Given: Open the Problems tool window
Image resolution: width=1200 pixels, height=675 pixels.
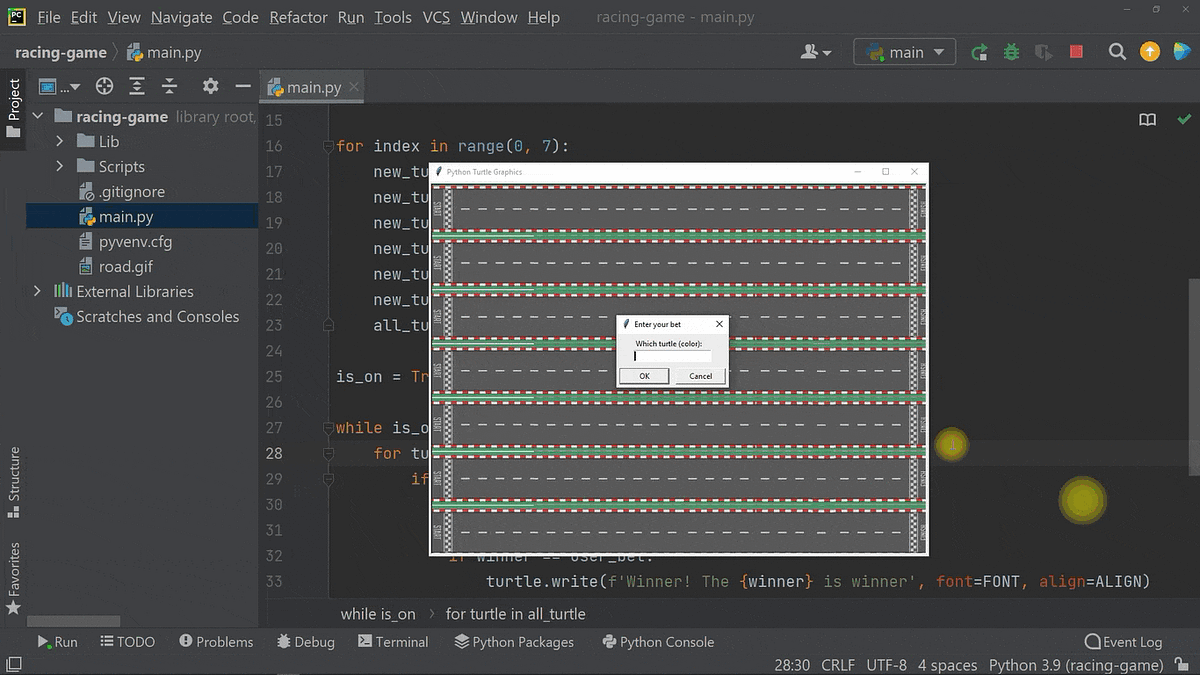Looking at the screenshot, I should 216,642.
